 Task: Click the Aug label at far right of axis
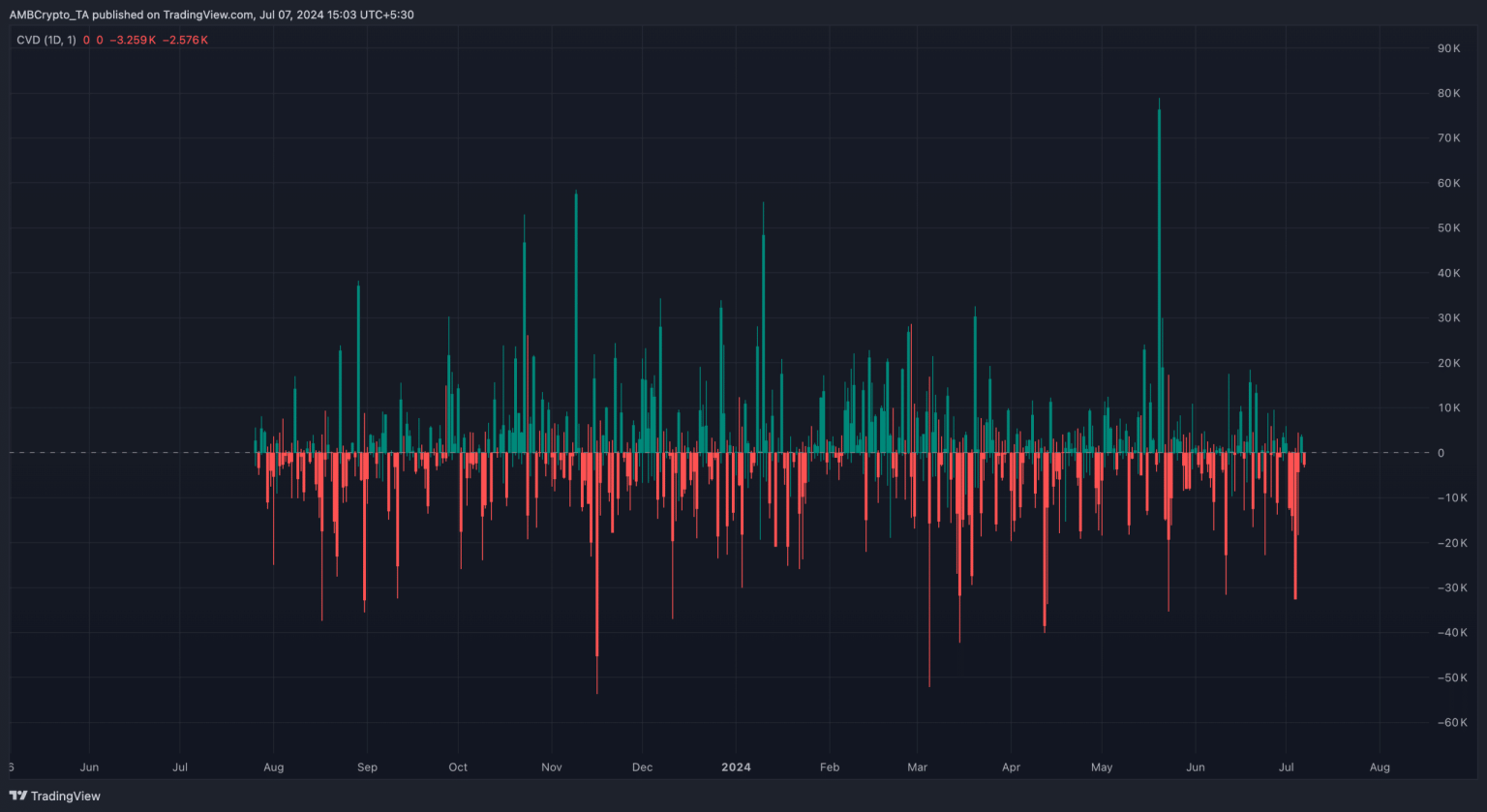pyautogui.click(x=1380, y=767)
